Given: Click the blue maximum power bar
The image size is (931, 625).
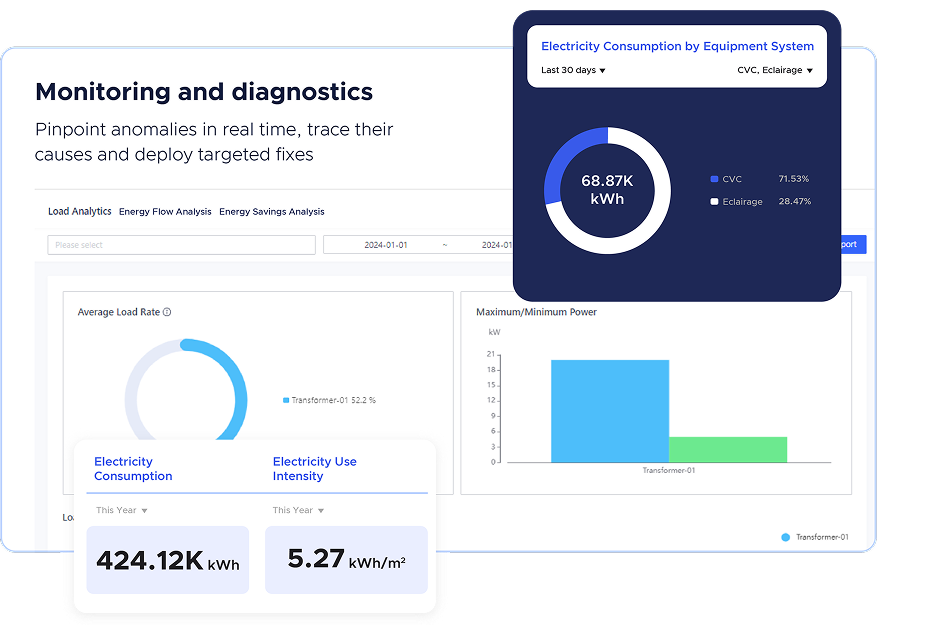Looking at the screenshot, I should (x=609, y=411).
